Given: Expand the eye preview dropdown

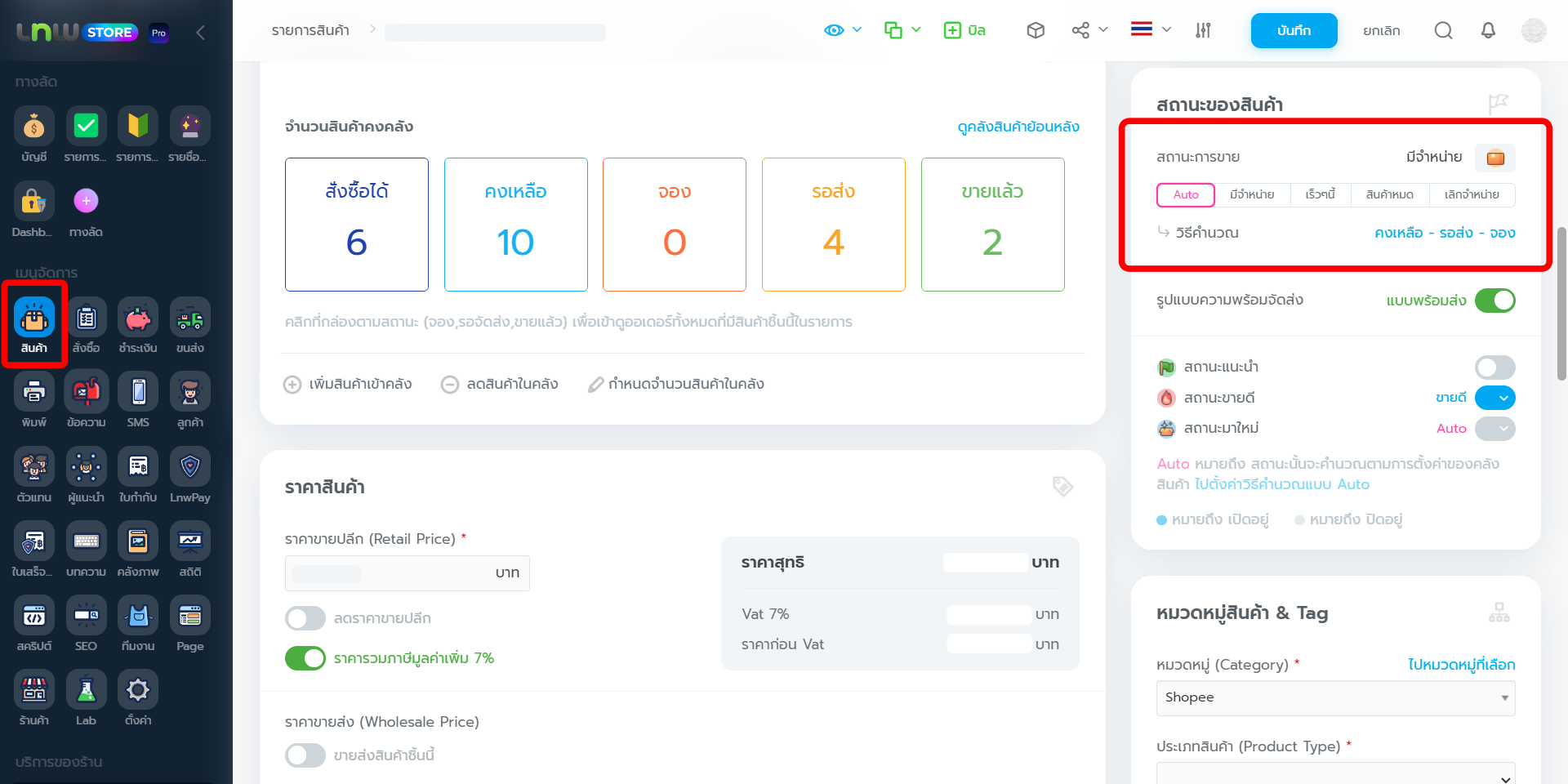Looking at the screenshot, I should (x=843, y=30).
